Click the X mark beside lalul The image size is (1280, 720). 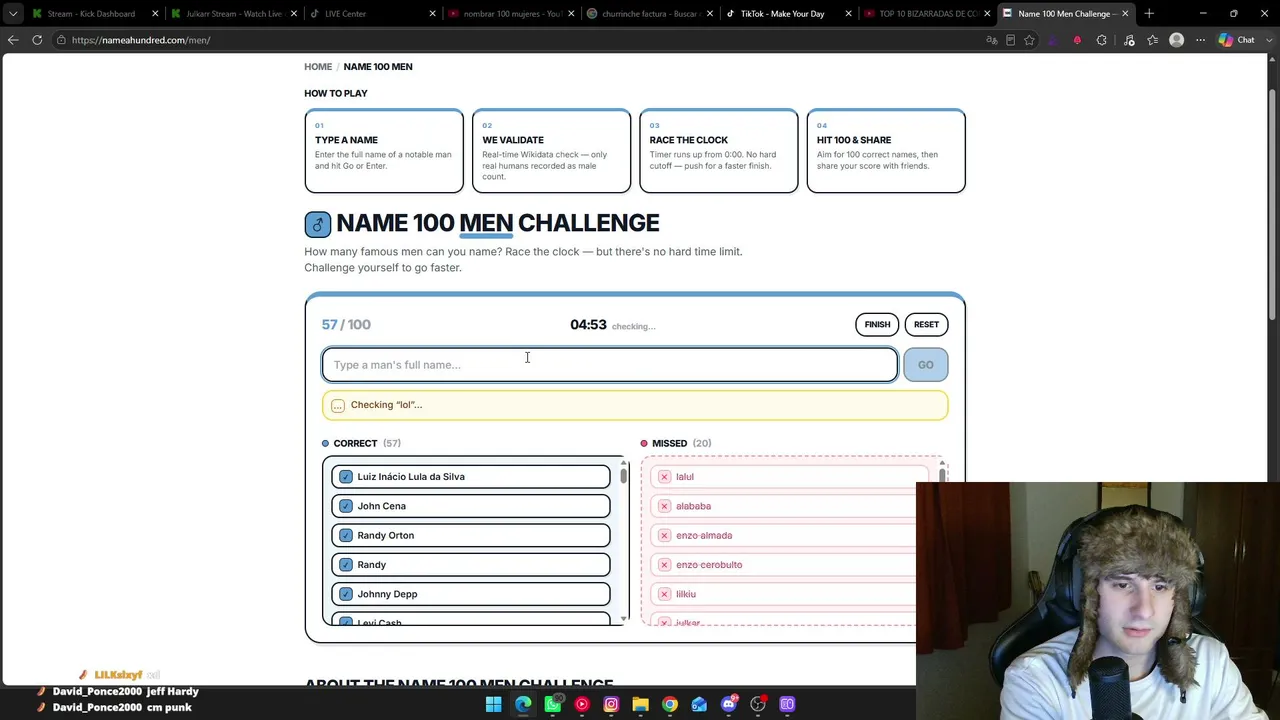click(x=664, y=477)
